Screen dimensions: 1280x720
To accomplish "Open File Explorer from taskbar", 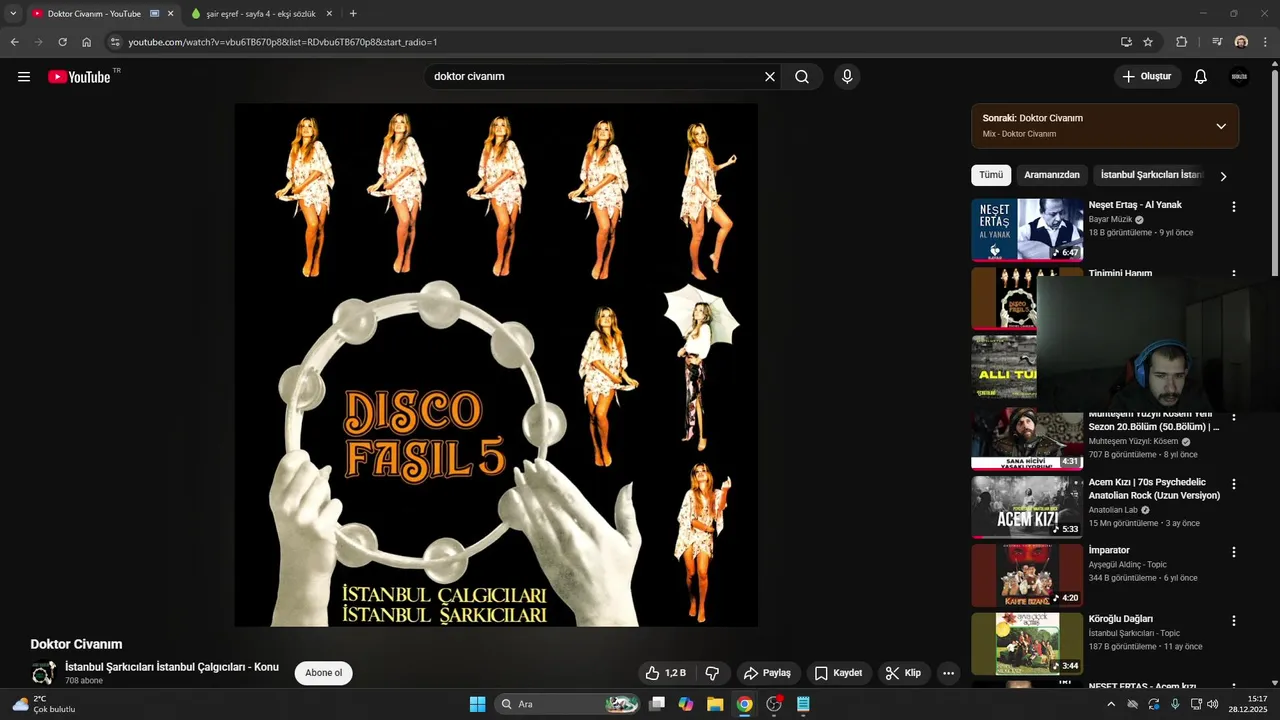I will click(x=715, y=704).
